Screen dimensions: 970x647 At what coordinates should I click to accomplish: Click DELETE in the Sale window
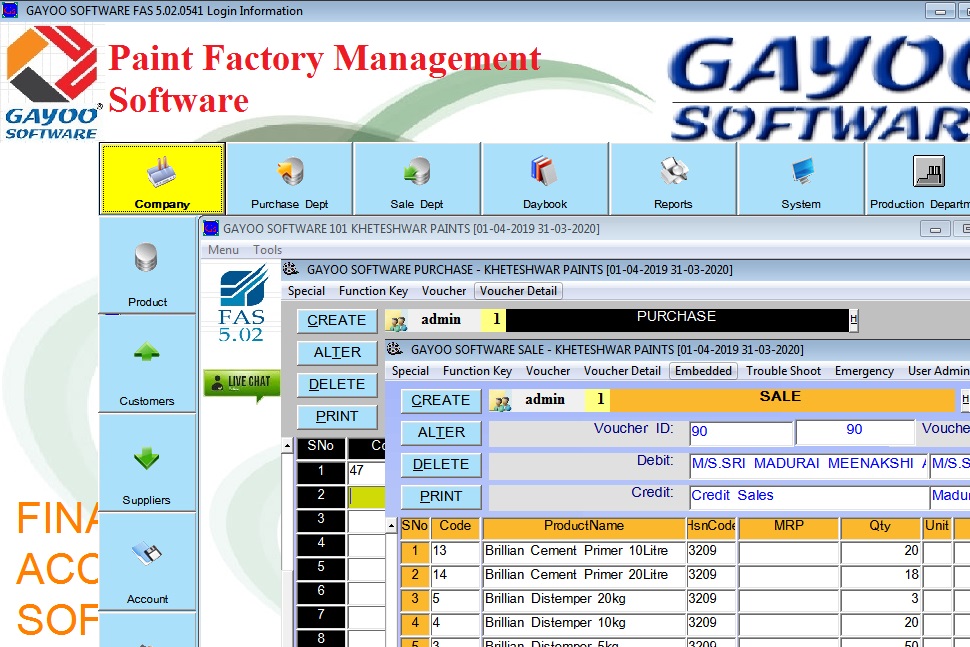point(441,465)
